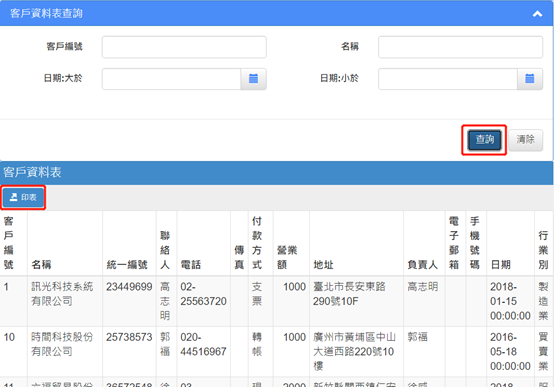Screen dimensions: 554x387
Task: Sort by 電子郵箱 column header
Action: coord(454,243)
